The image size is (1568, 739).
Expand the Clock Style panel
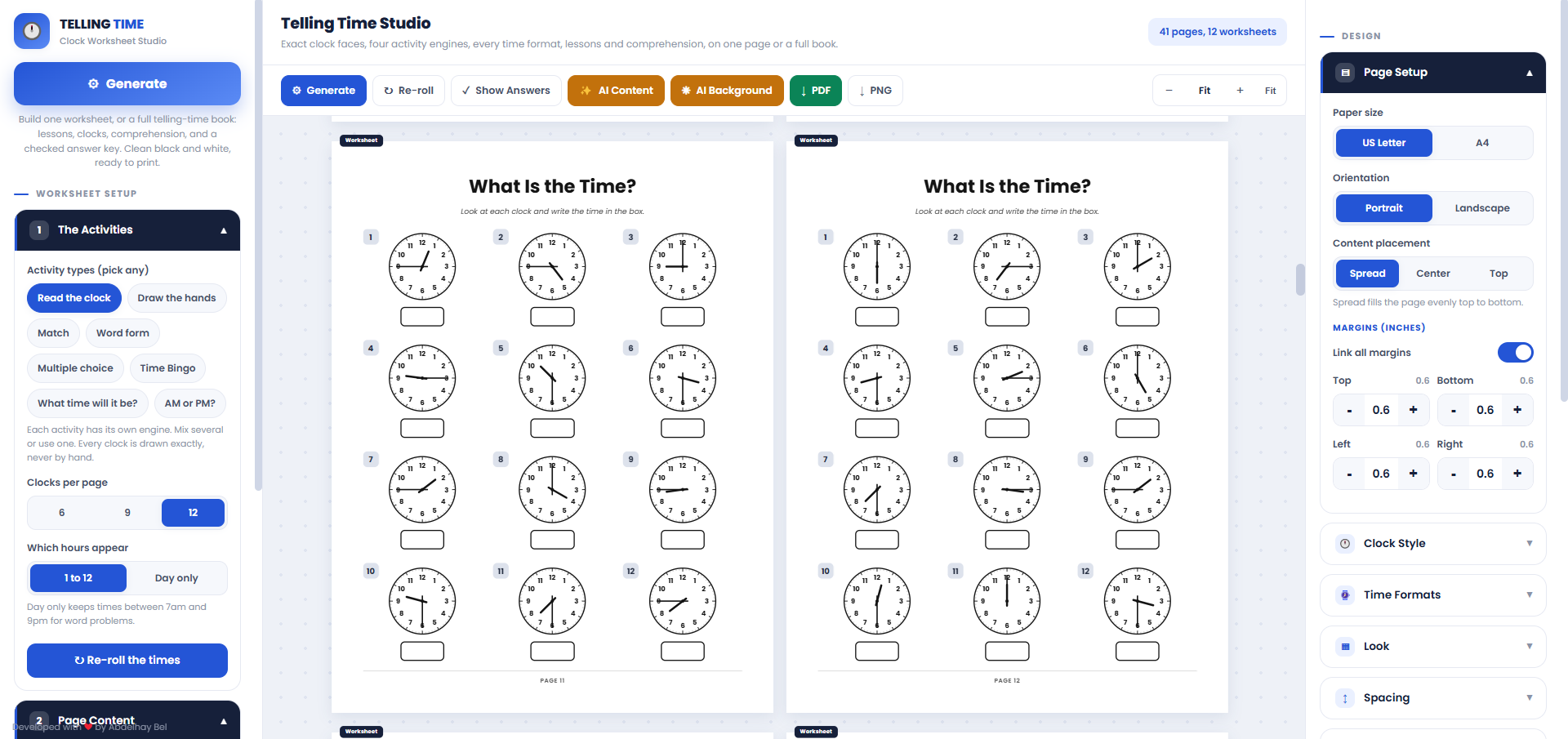coord(1529,544)
